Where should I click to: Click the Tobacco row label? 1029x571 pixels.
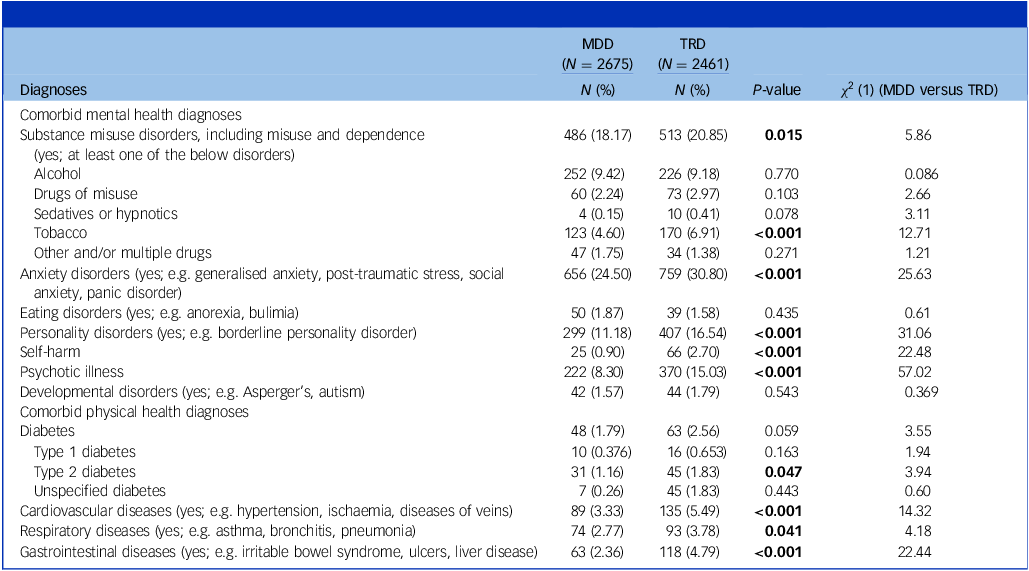59,233
